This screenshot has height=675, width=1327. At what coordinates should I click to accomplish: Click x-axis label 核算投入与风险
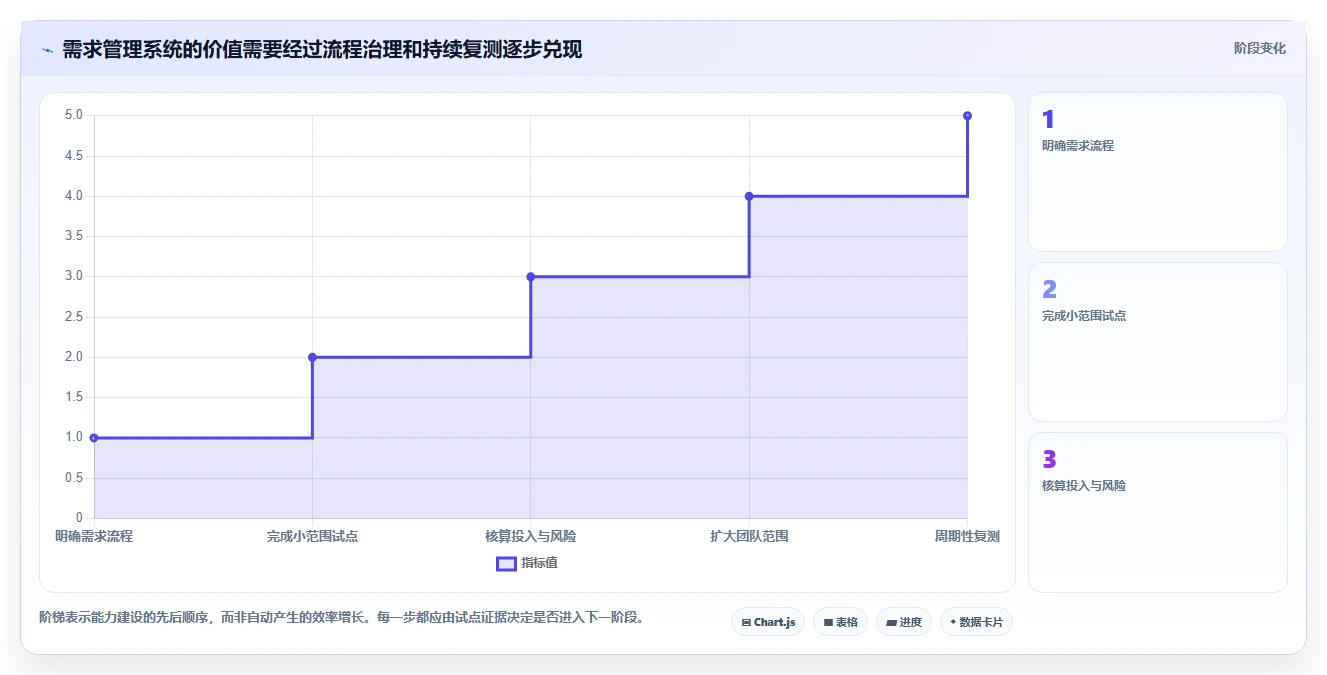click(x=531, y=536)
